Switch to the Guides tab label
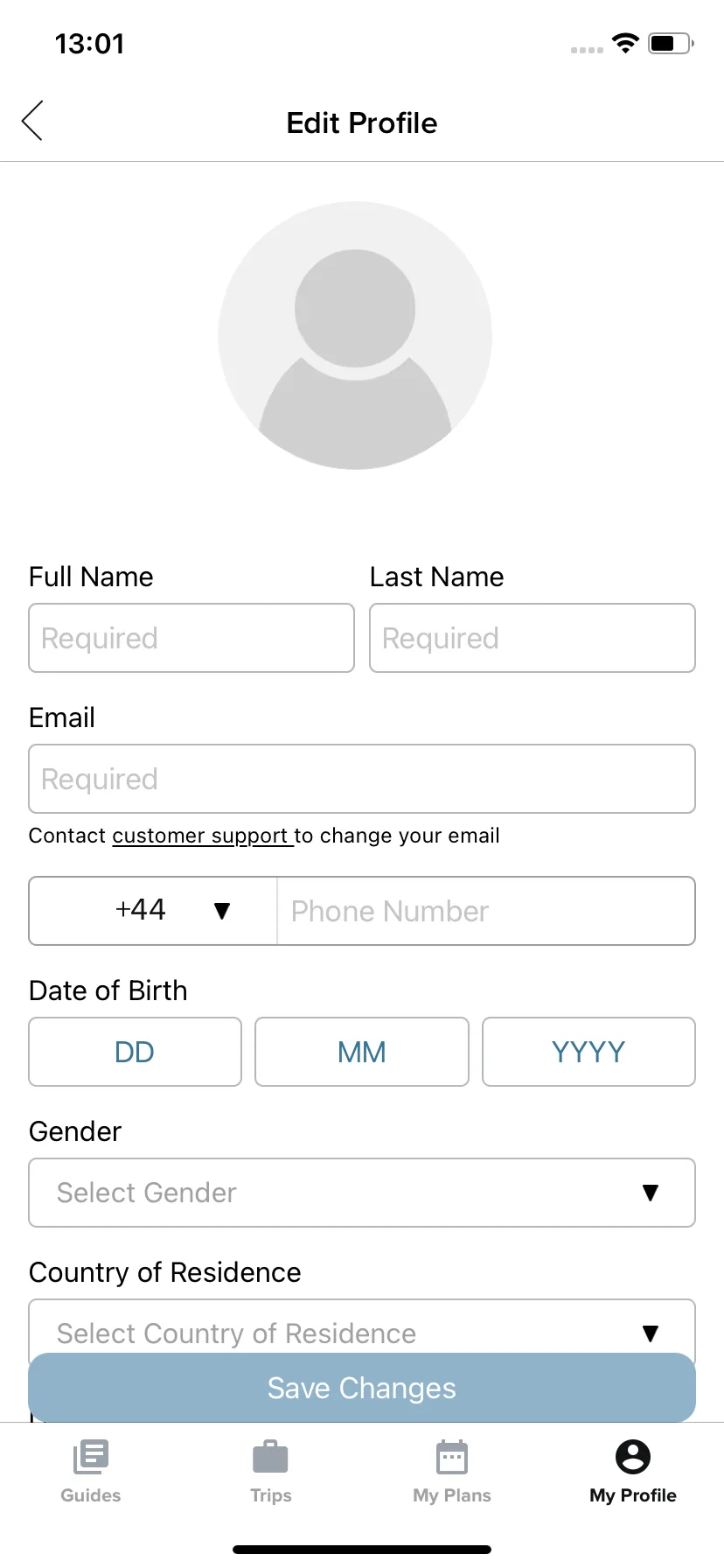Screen dimensions: 724x1568 tap(91, 1495)
